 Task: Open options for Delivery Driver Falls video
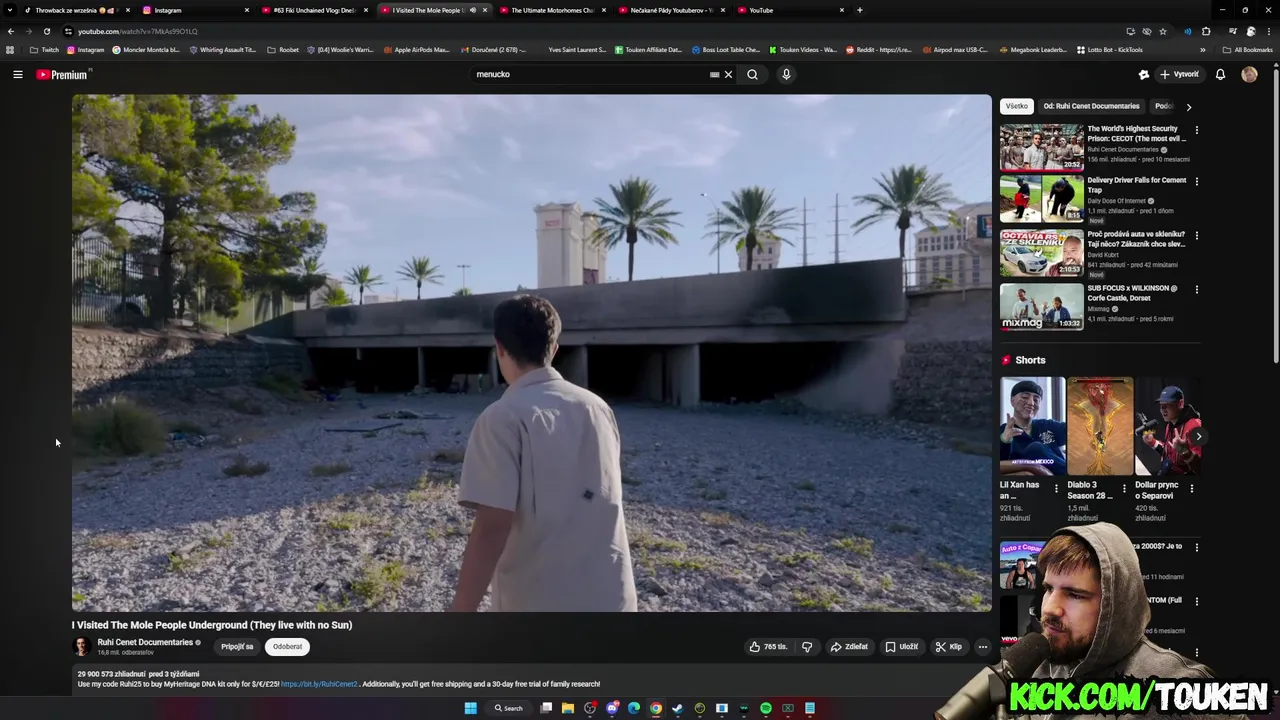click(1196, 182)
